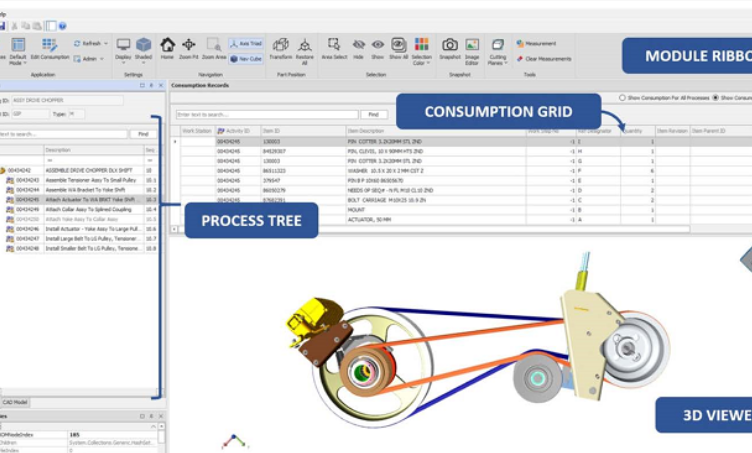Toggle the Nav Cube display
752x453 pixels.
pos(246,59)
